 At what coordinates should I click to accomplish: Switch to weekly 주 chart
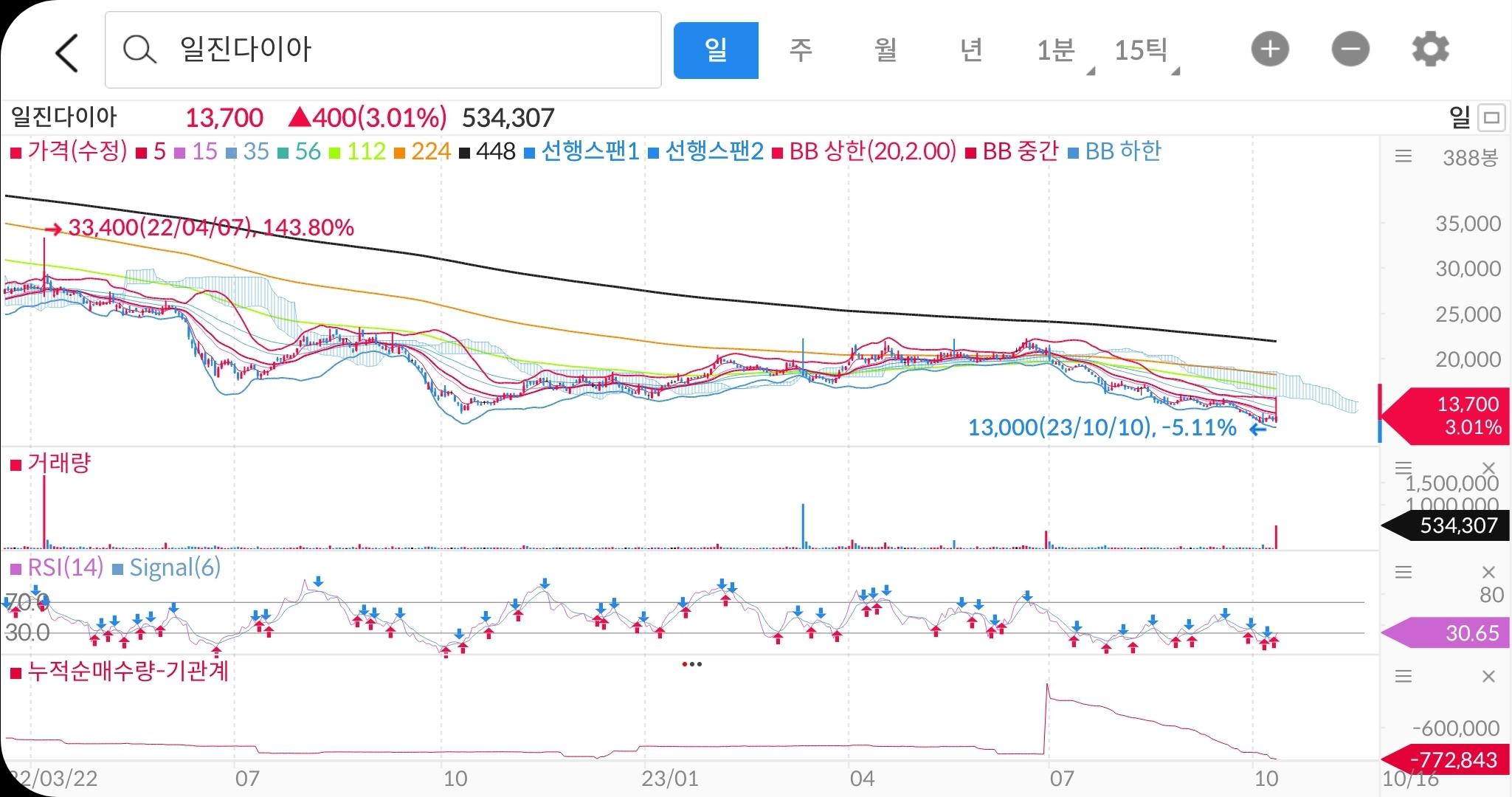[801, 50]
